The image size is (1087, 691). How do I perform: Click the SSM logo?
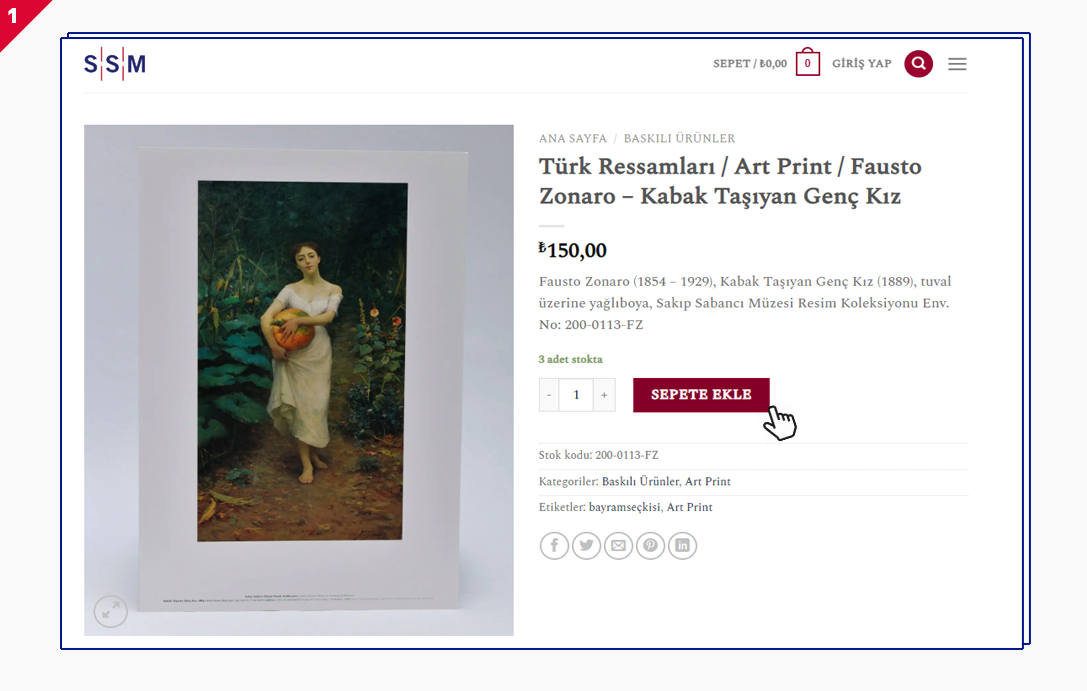115,65
